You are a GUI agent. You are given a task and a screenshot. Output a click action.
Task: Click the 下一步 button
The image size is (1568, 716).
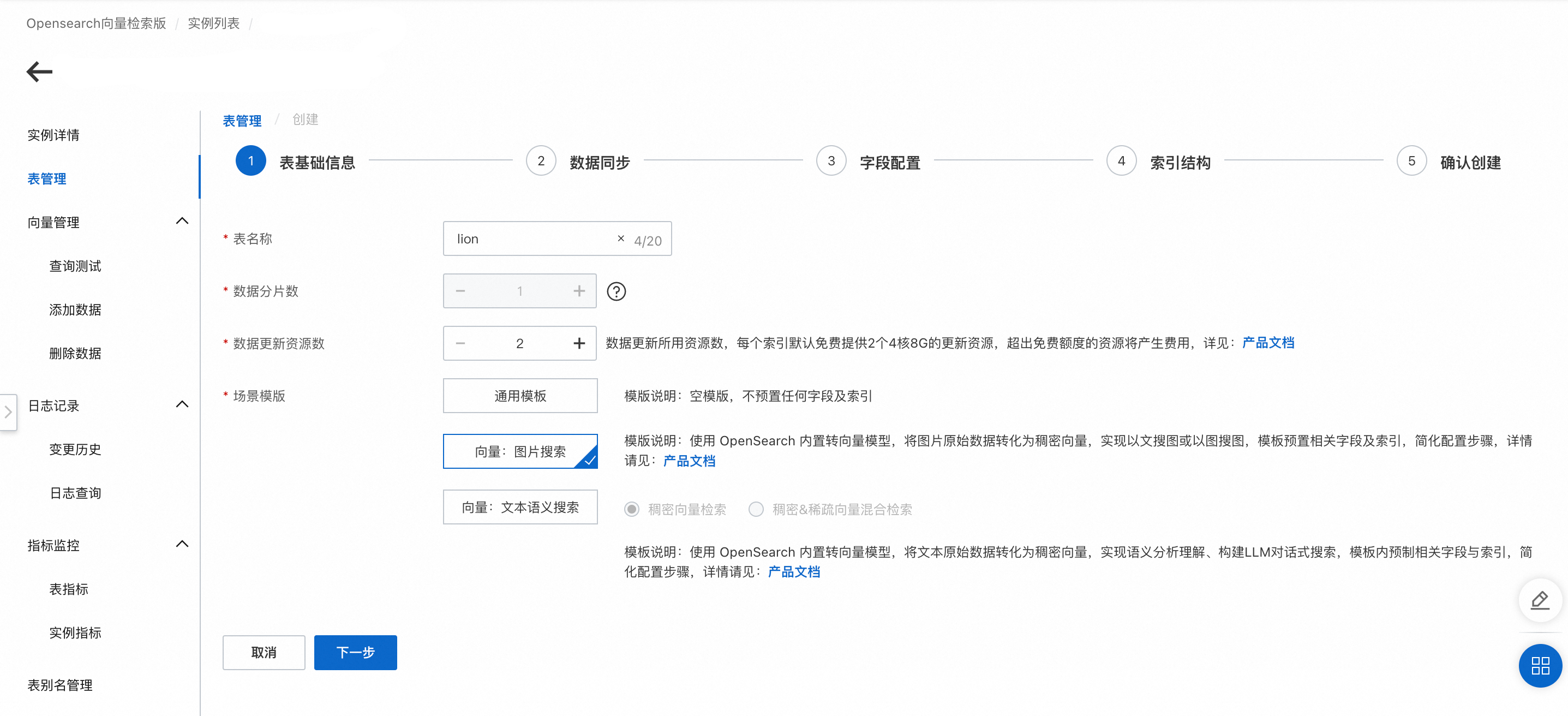[355, 653]
